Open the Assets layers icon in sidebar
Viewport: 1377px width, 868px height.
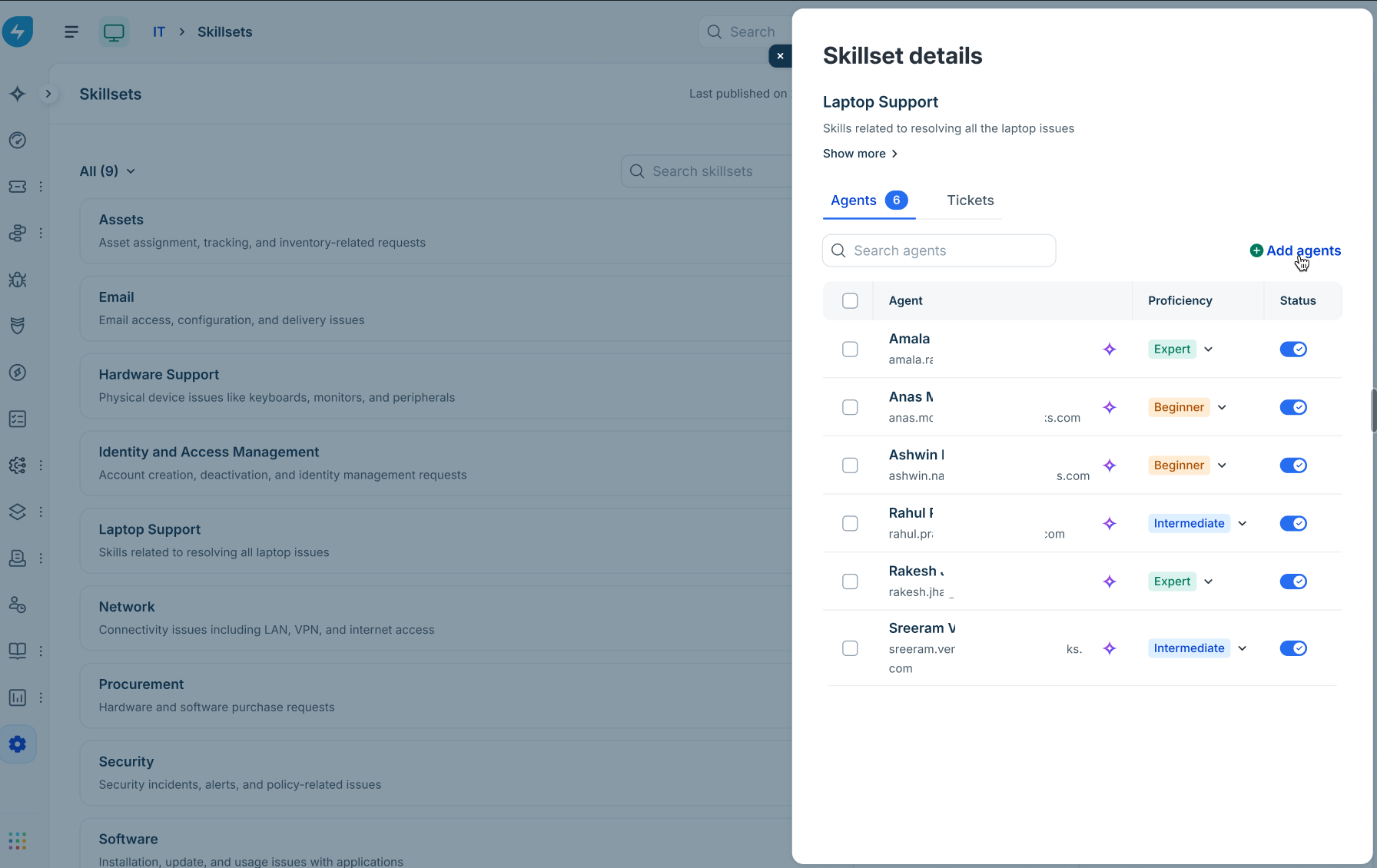point(18,512)
